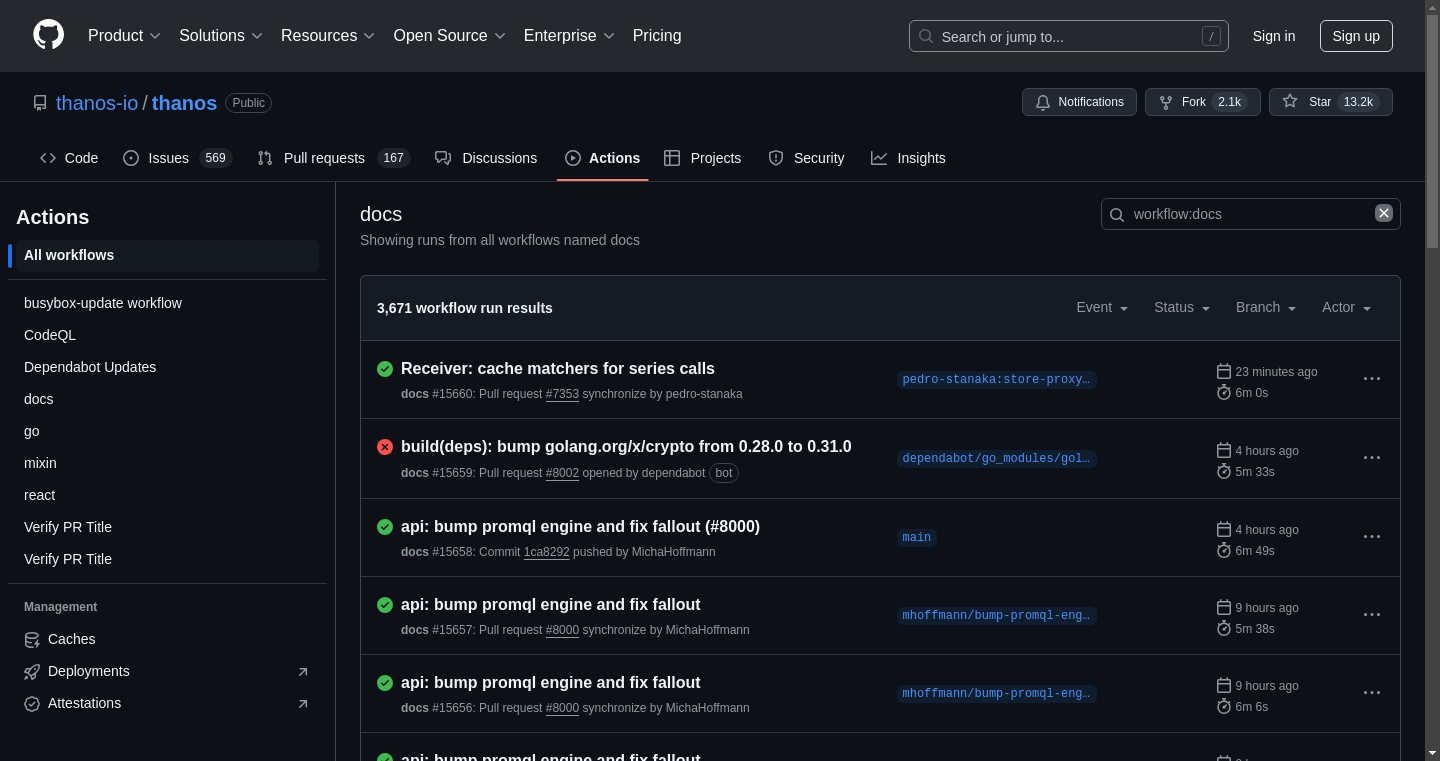Image resolution: width=1440 pixels, height=761 pixels.
Task: Select the docs workflow in sidebar
Action: click(167, 399)
